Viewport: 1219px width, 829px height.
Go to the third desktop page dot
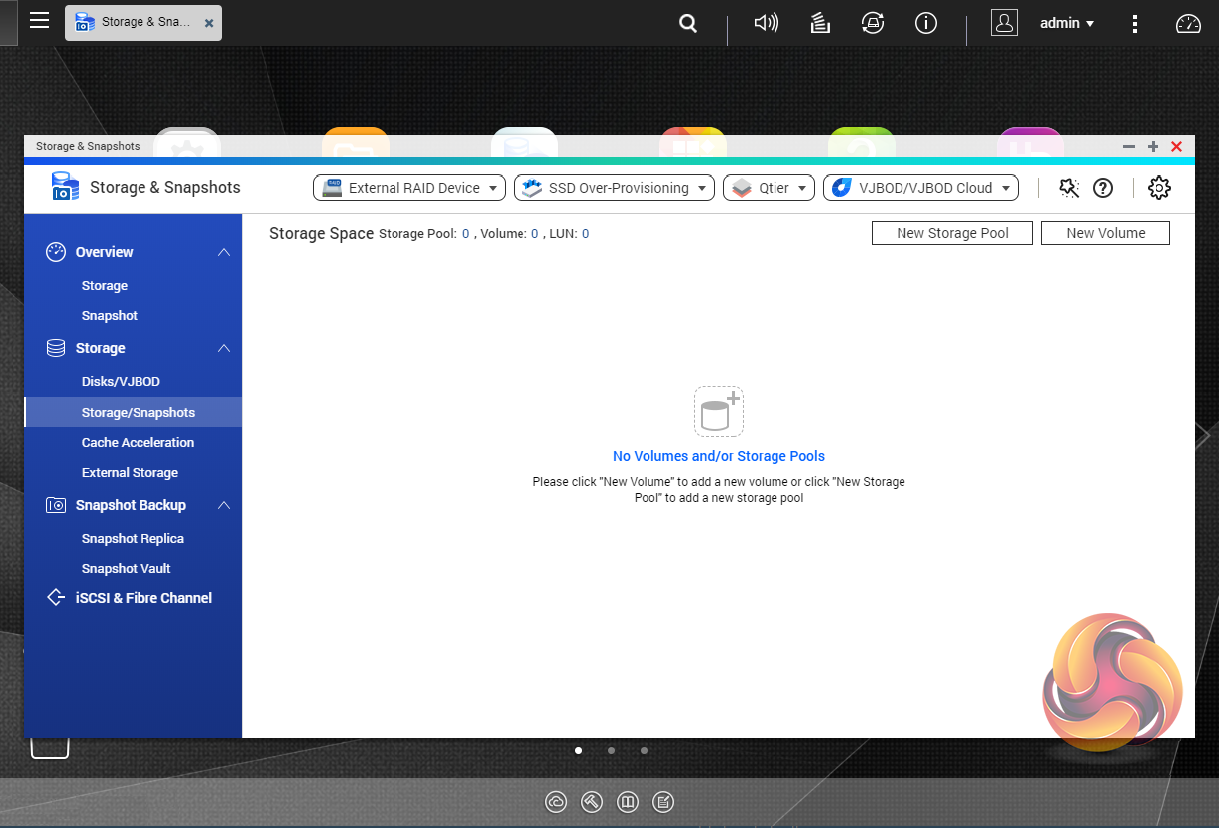click(x=644, y=750)
